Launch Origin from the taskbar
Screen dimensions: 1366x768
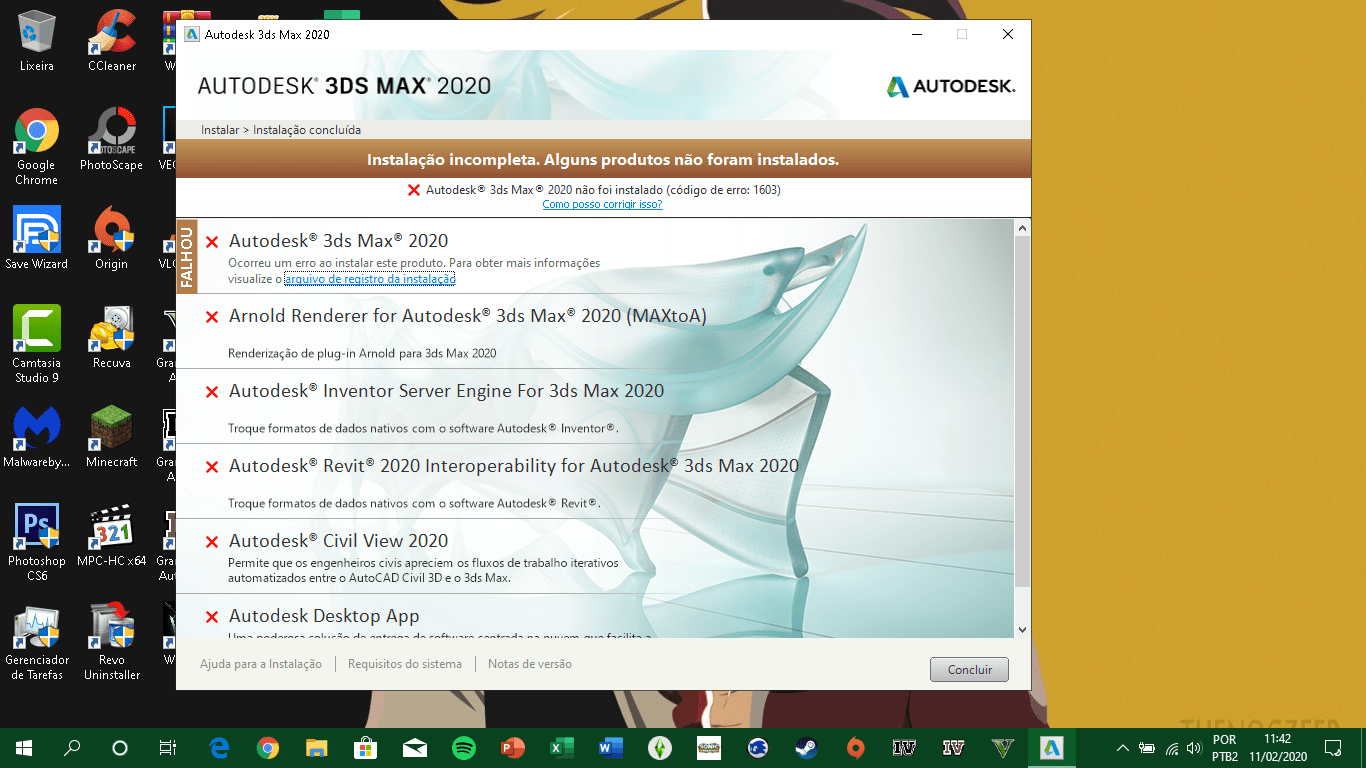(855, 747)
